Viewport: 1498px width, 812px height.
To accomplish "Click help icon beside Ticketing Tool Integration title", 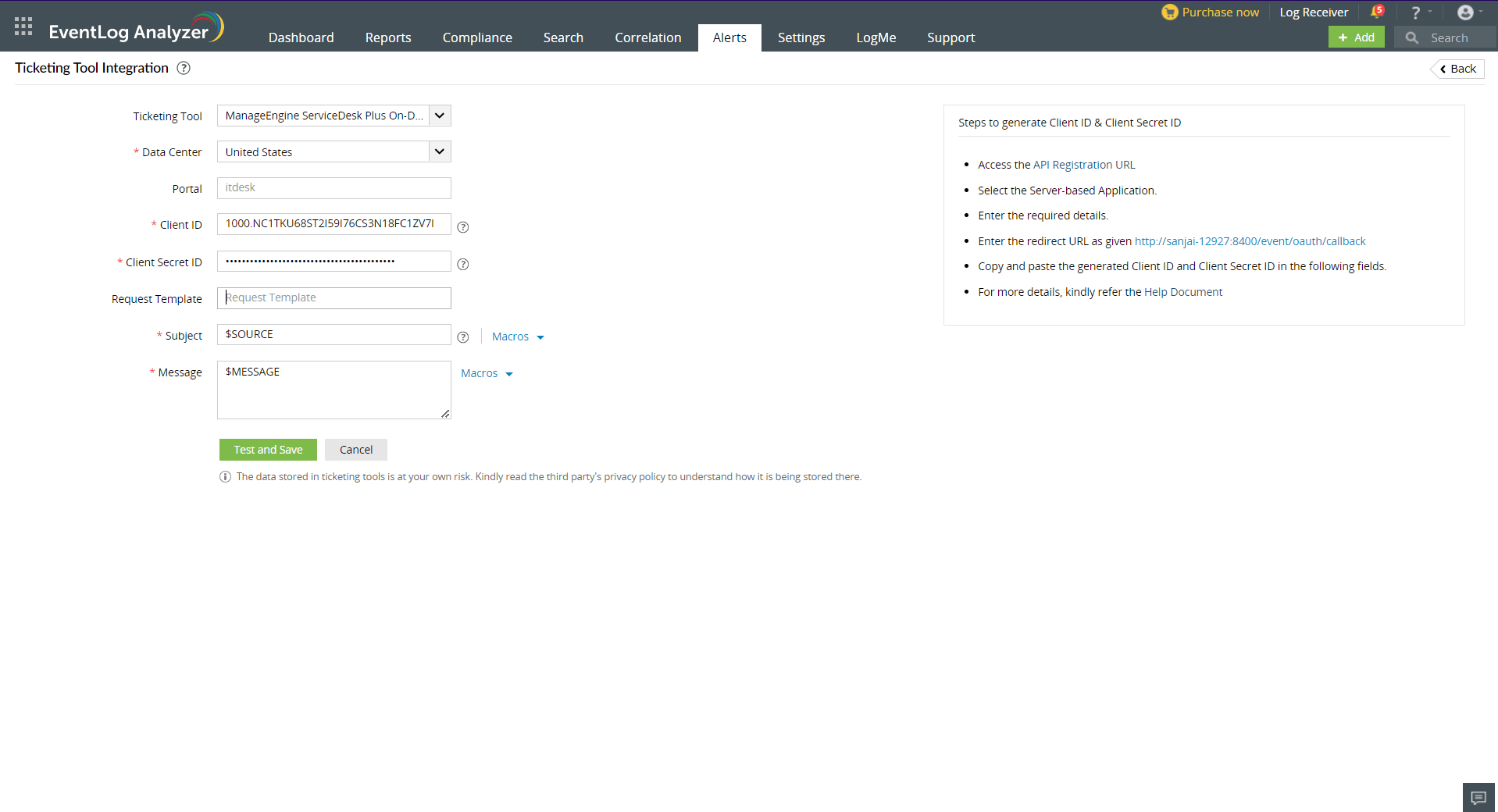I will [184, 68].
